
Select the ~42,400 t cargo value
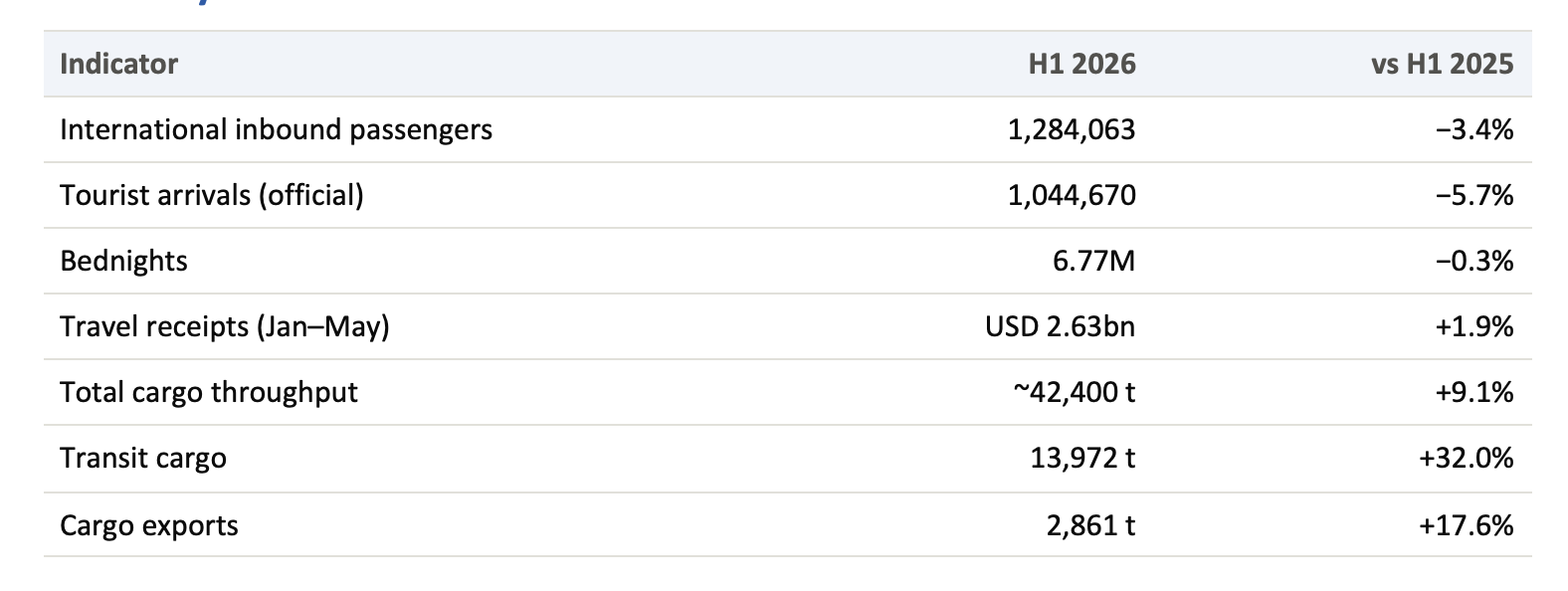1075,392
